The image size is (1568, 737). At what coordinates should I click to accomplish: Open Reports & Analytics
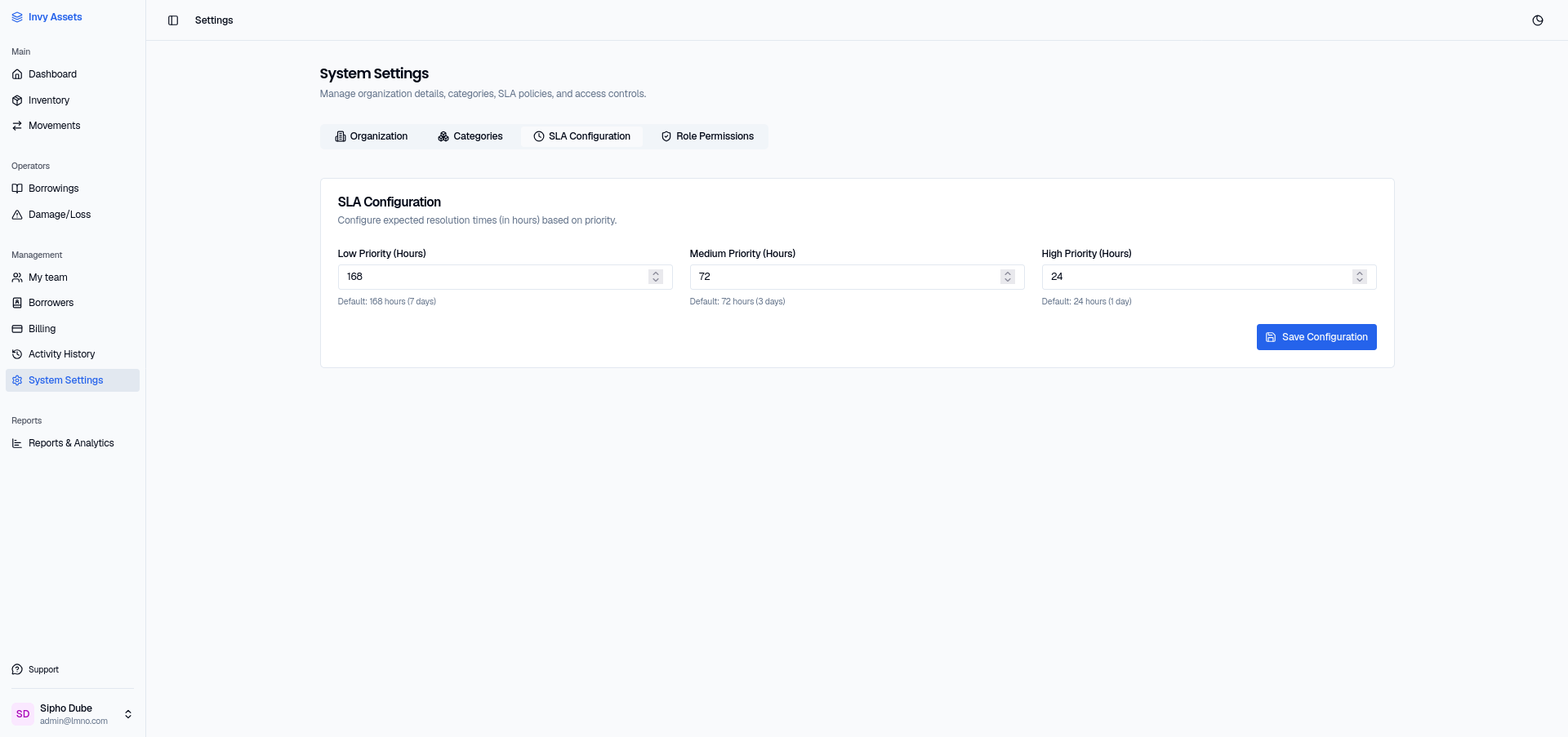pos(73,443)
